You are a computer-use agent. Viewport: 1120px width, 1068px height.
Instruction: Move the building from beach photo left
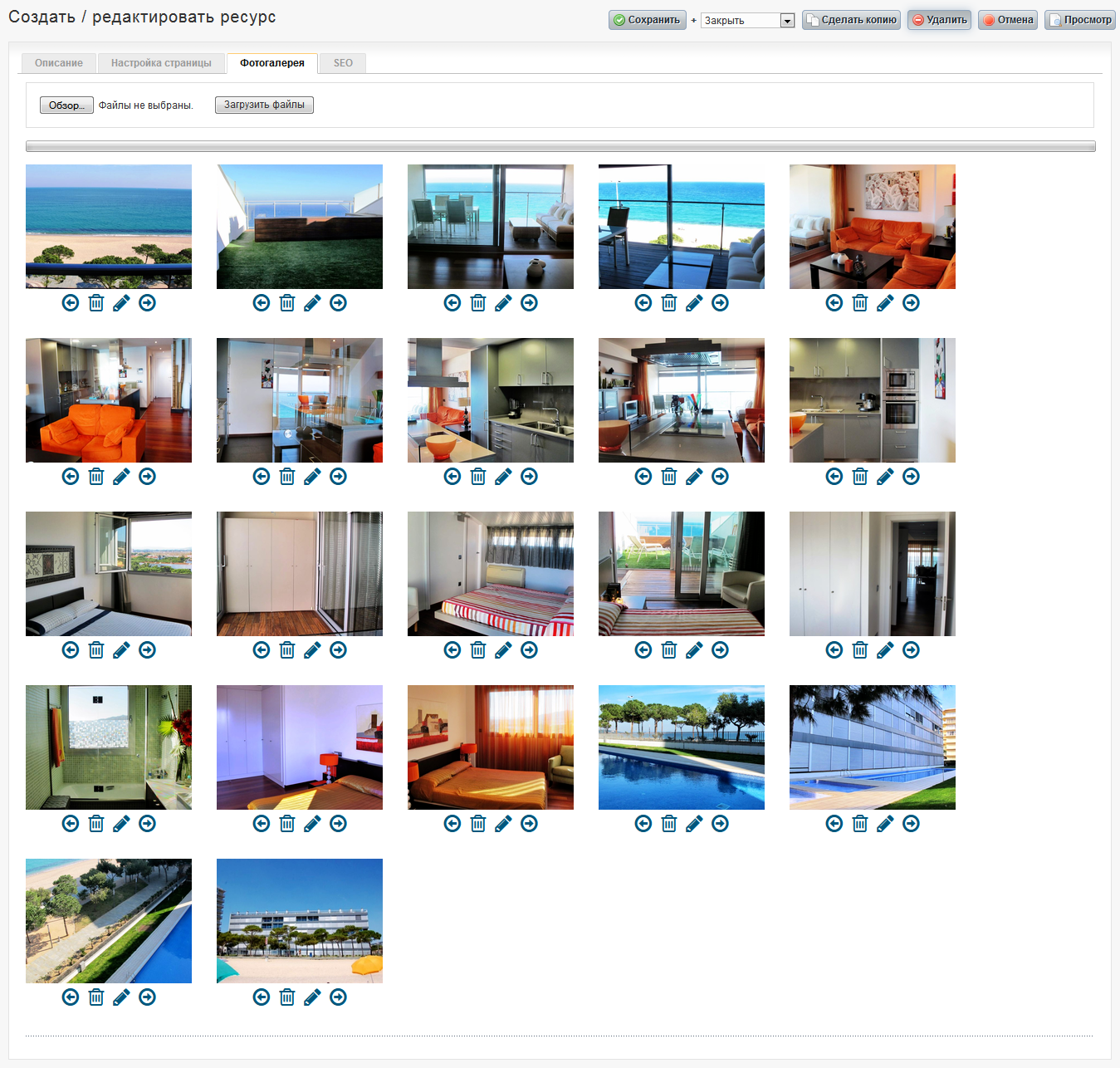pyautogui.click(x=262, y=997)
